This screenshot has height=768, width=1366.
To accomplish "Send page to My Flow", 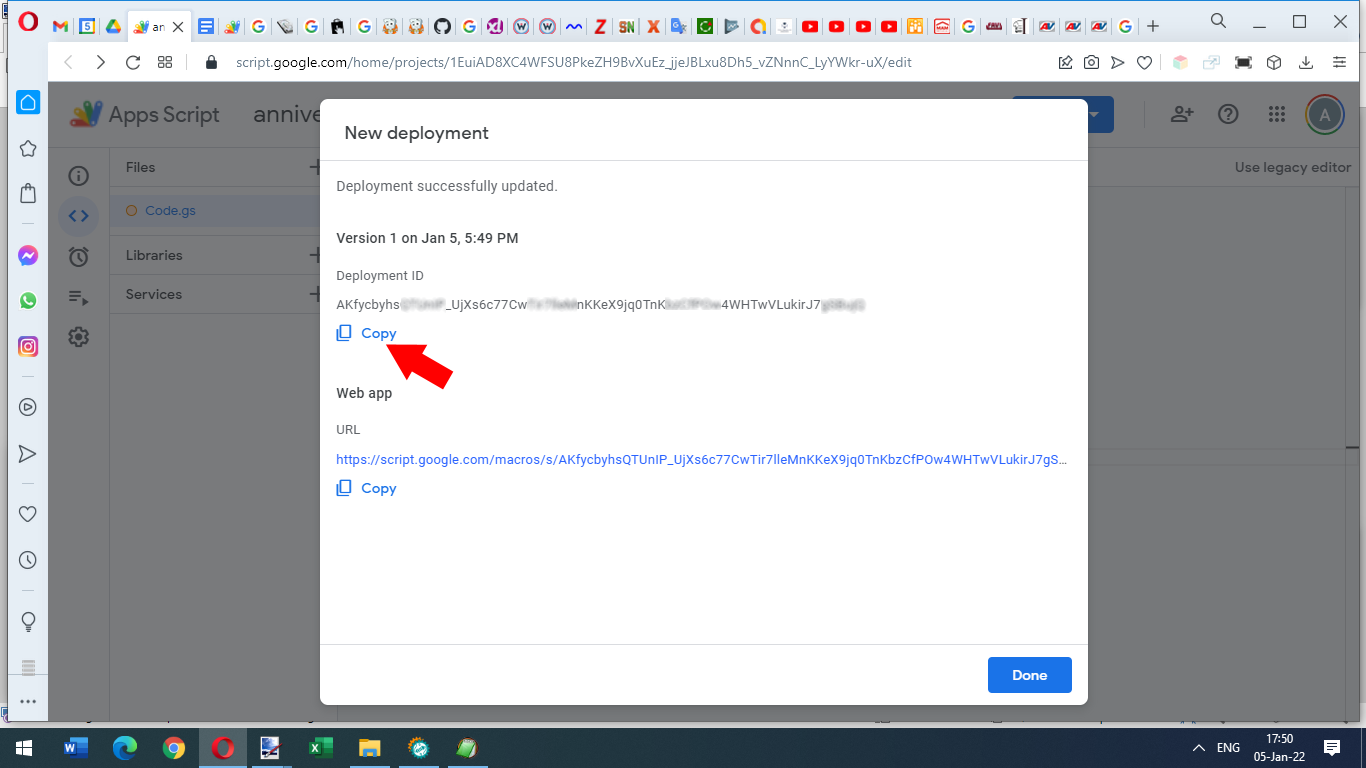I will pyautogui.click(x=1117, y=62).
